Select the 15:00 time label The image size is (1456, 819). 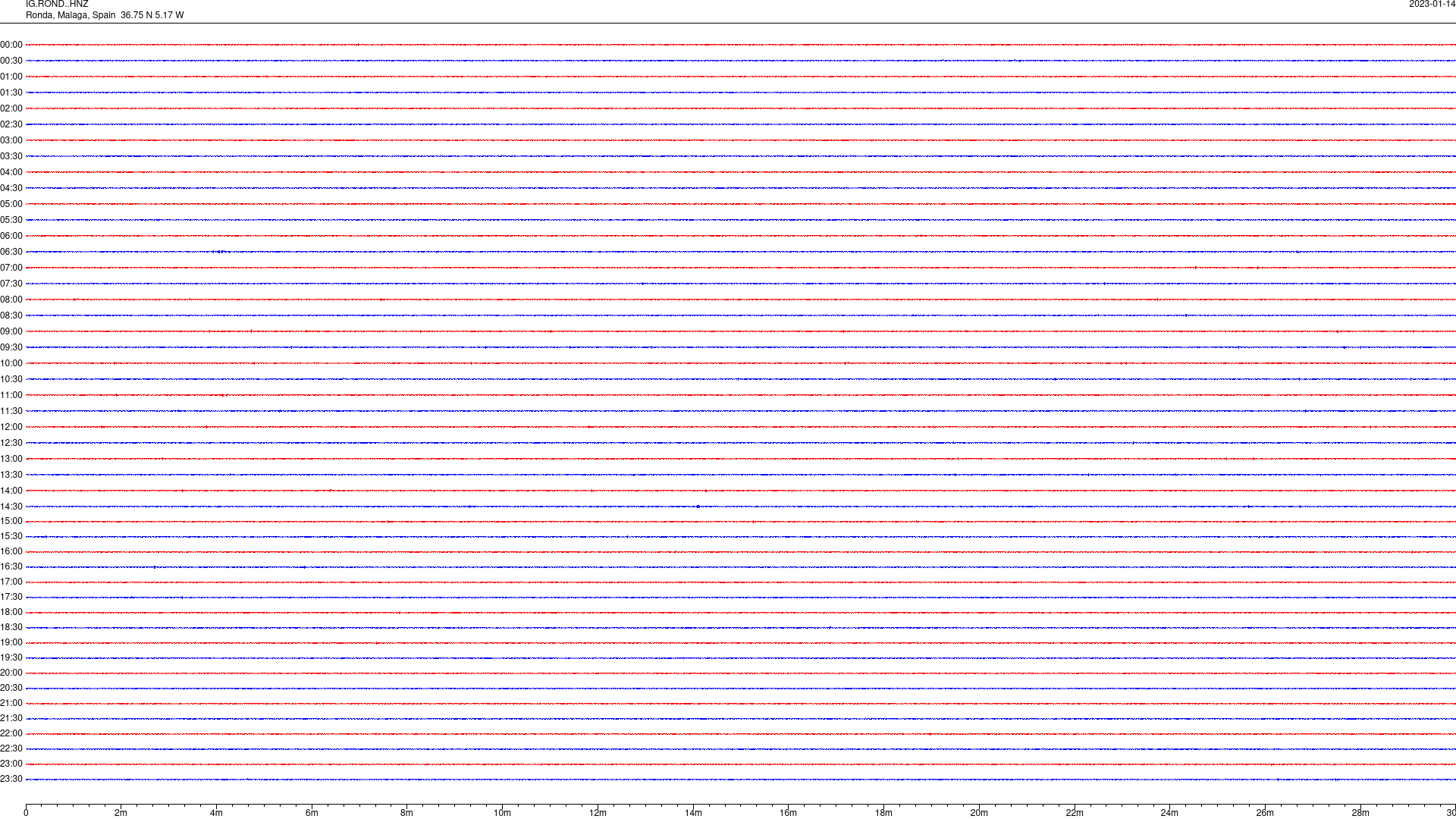point(11,521)
